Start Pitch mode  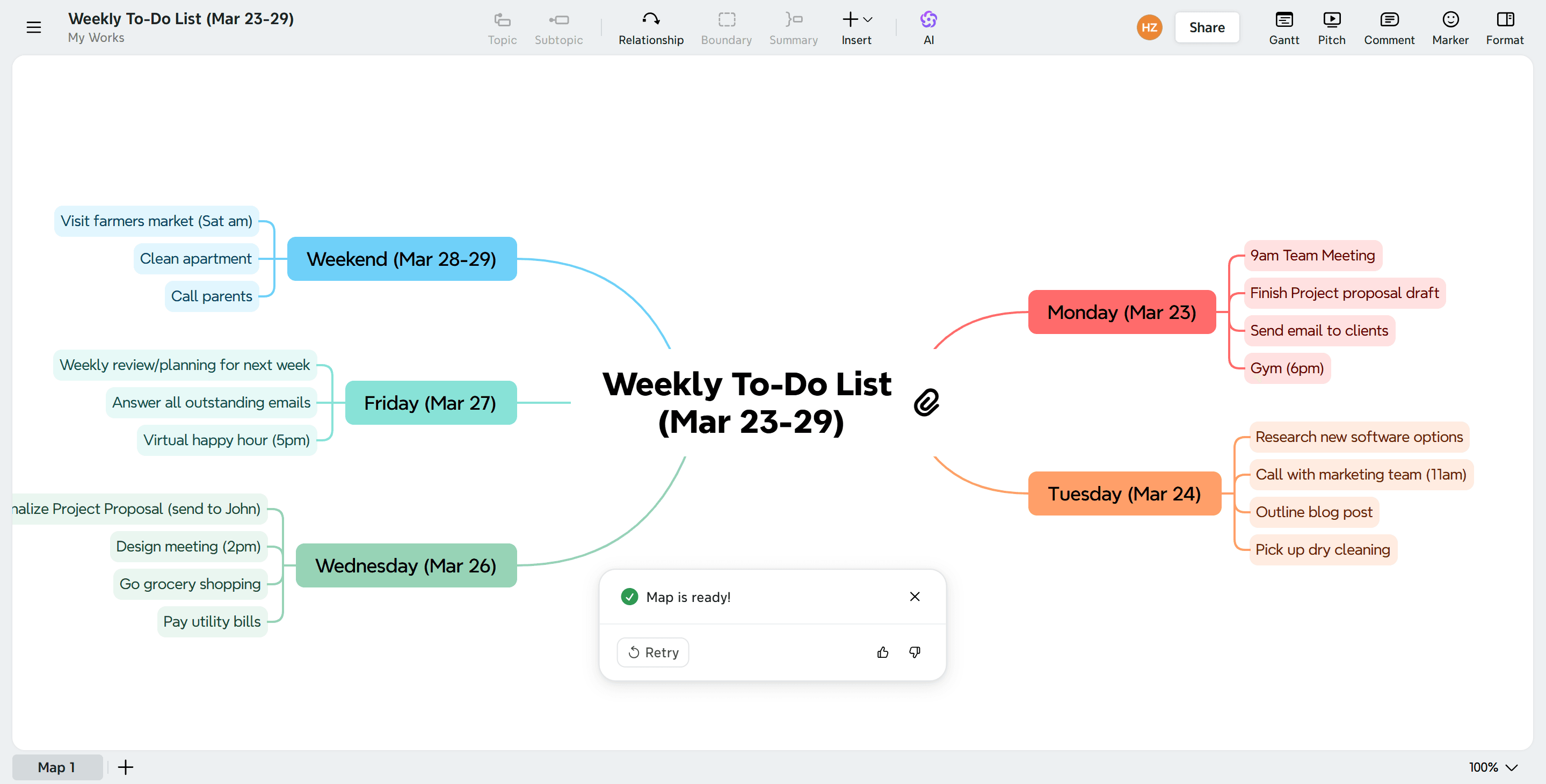coord(1332,27)
